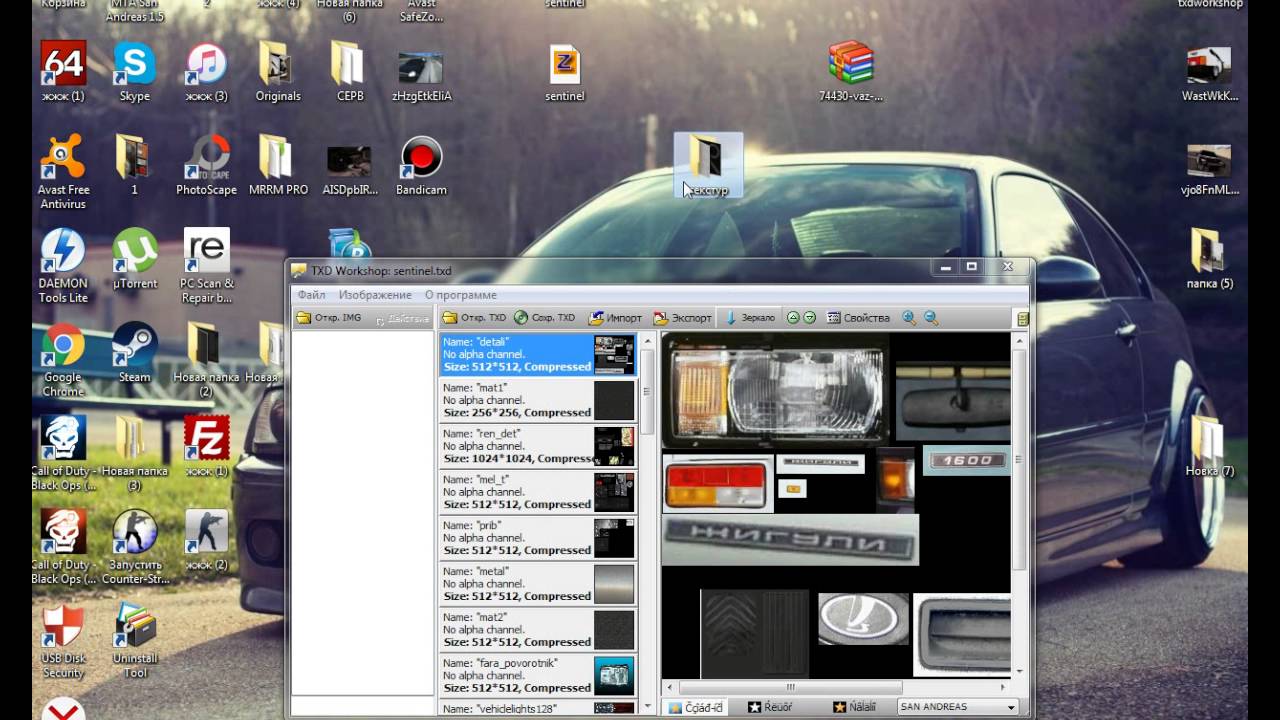Select the 74430-vaz archive on desktop

(x=851, y=73)
